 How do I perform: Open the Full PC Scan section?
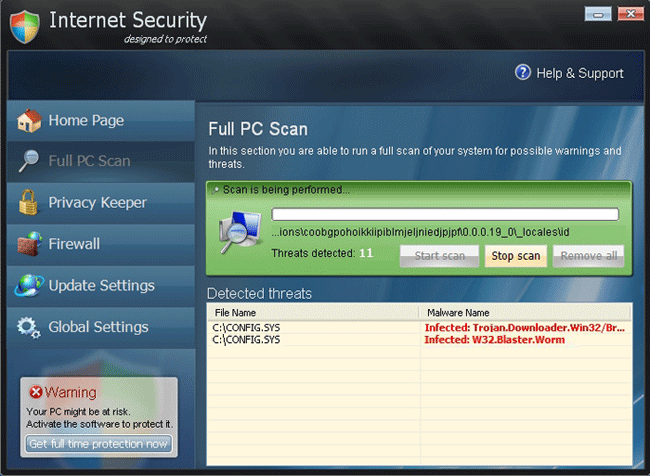[x=88, y=161]
